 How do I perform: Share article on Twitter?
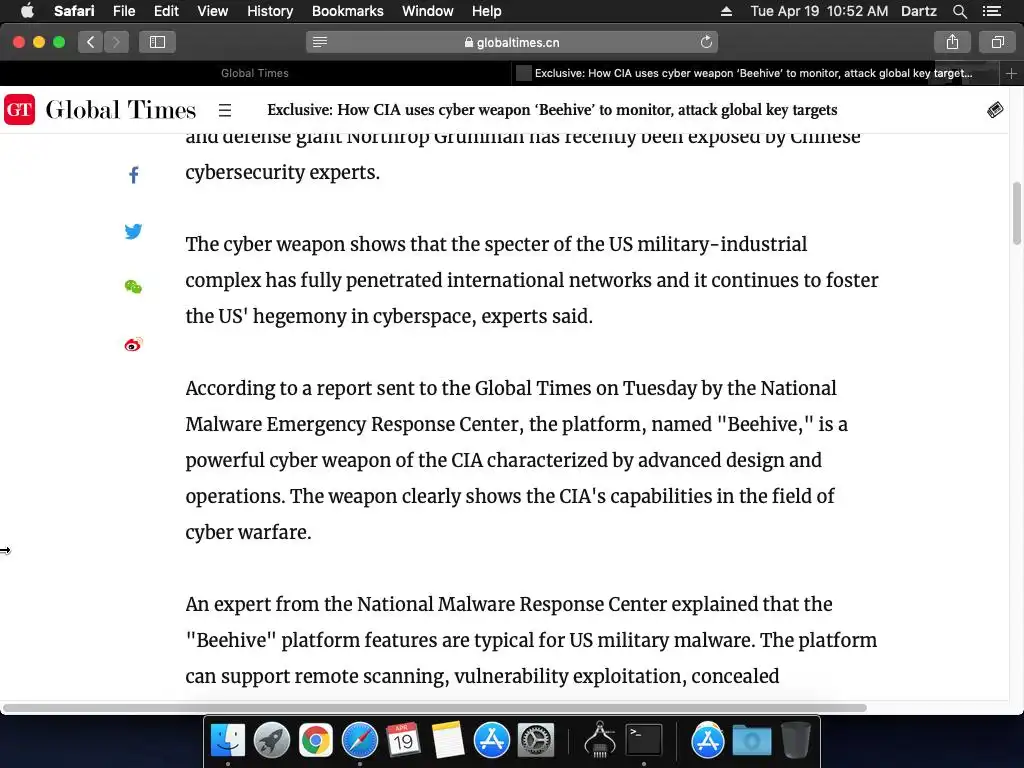pos(133,231)
